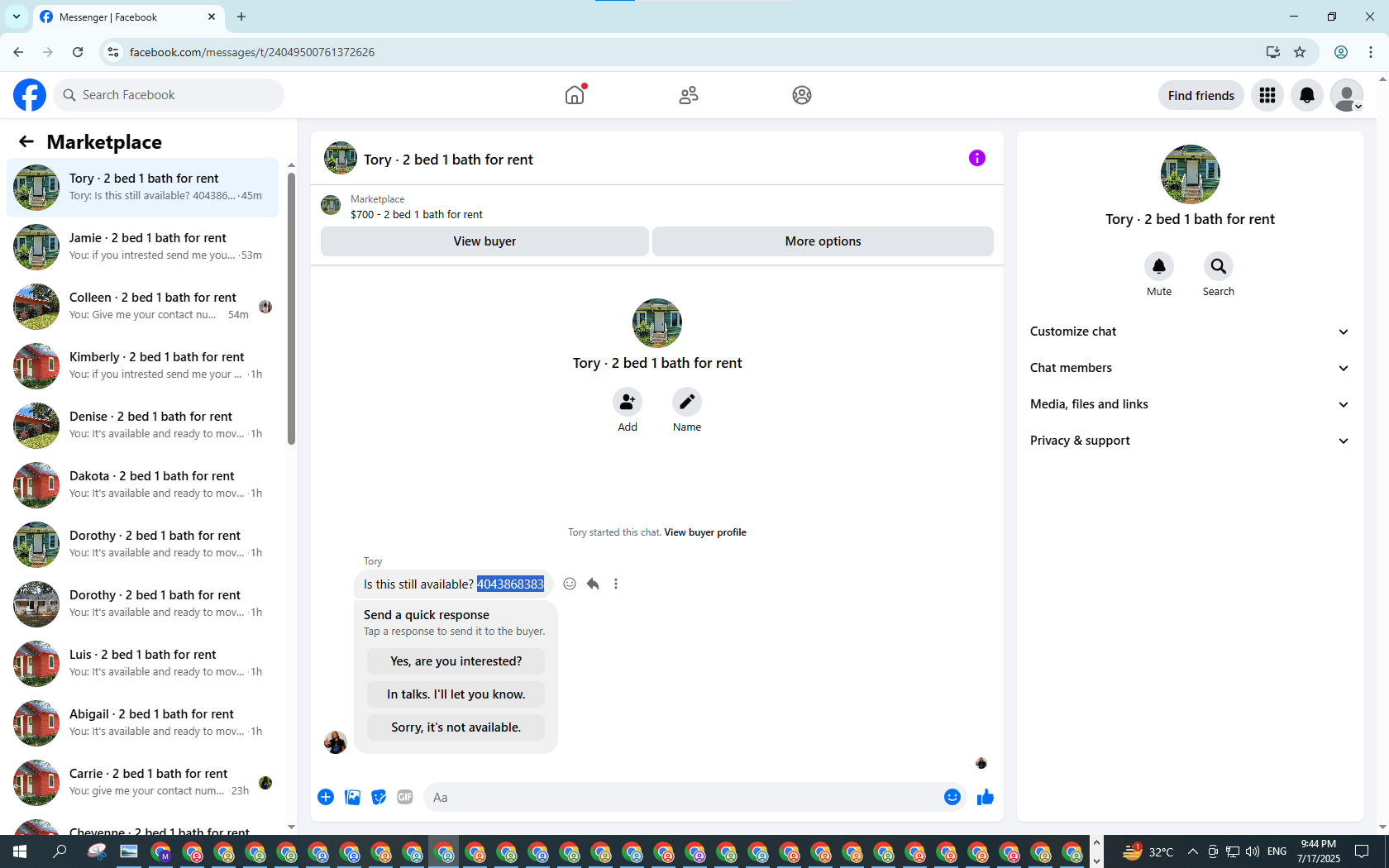The width and height of the screenshot is (1389, 868).
Task: Send a thumbs-up like
Action: [x=986, y=797]
